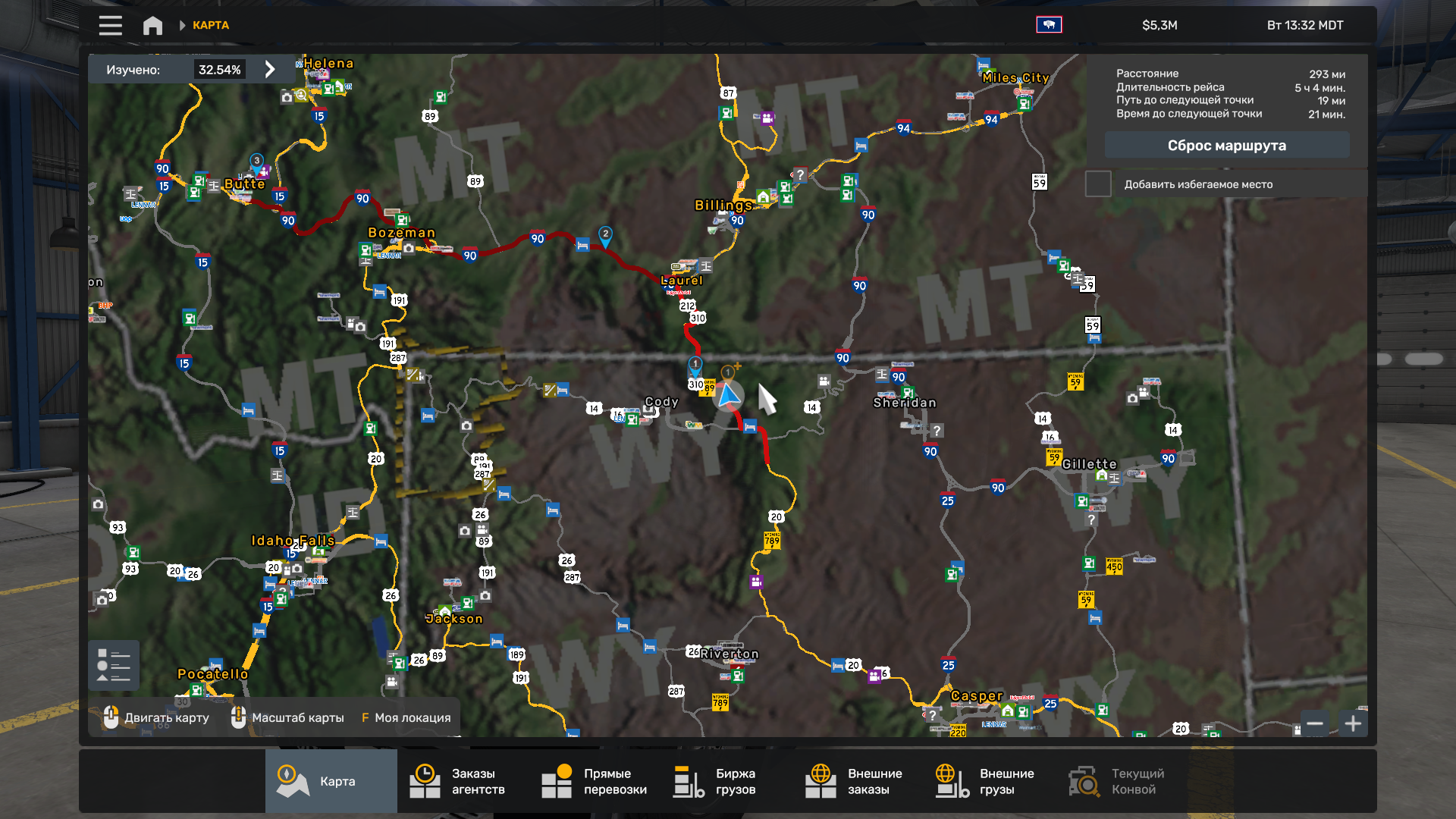Click the Idaho Falls city label
Image resolution: width=1456 pixels, height=819 pixels.
(293, 541)
